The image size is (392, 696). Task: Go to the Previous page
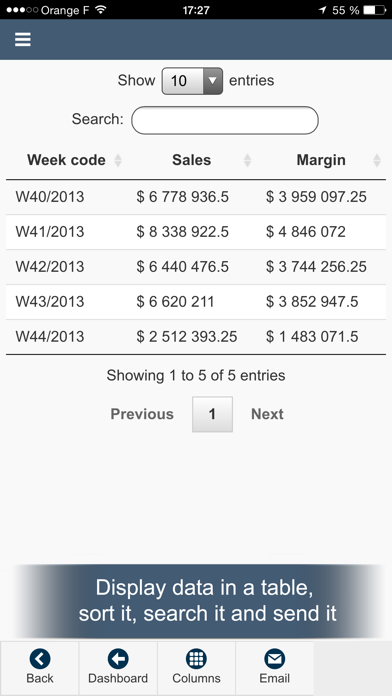point(142,414)
